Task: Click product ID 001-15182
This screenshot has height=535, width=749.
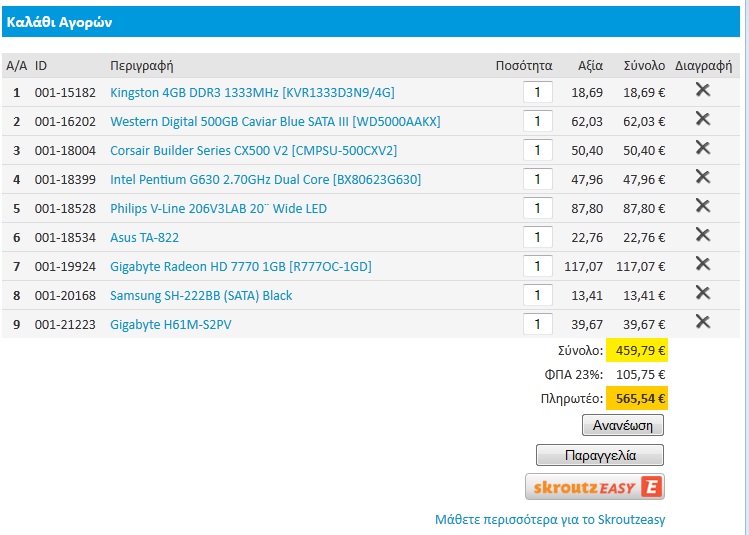Action: pyautogui.click(x=65, y=93)
